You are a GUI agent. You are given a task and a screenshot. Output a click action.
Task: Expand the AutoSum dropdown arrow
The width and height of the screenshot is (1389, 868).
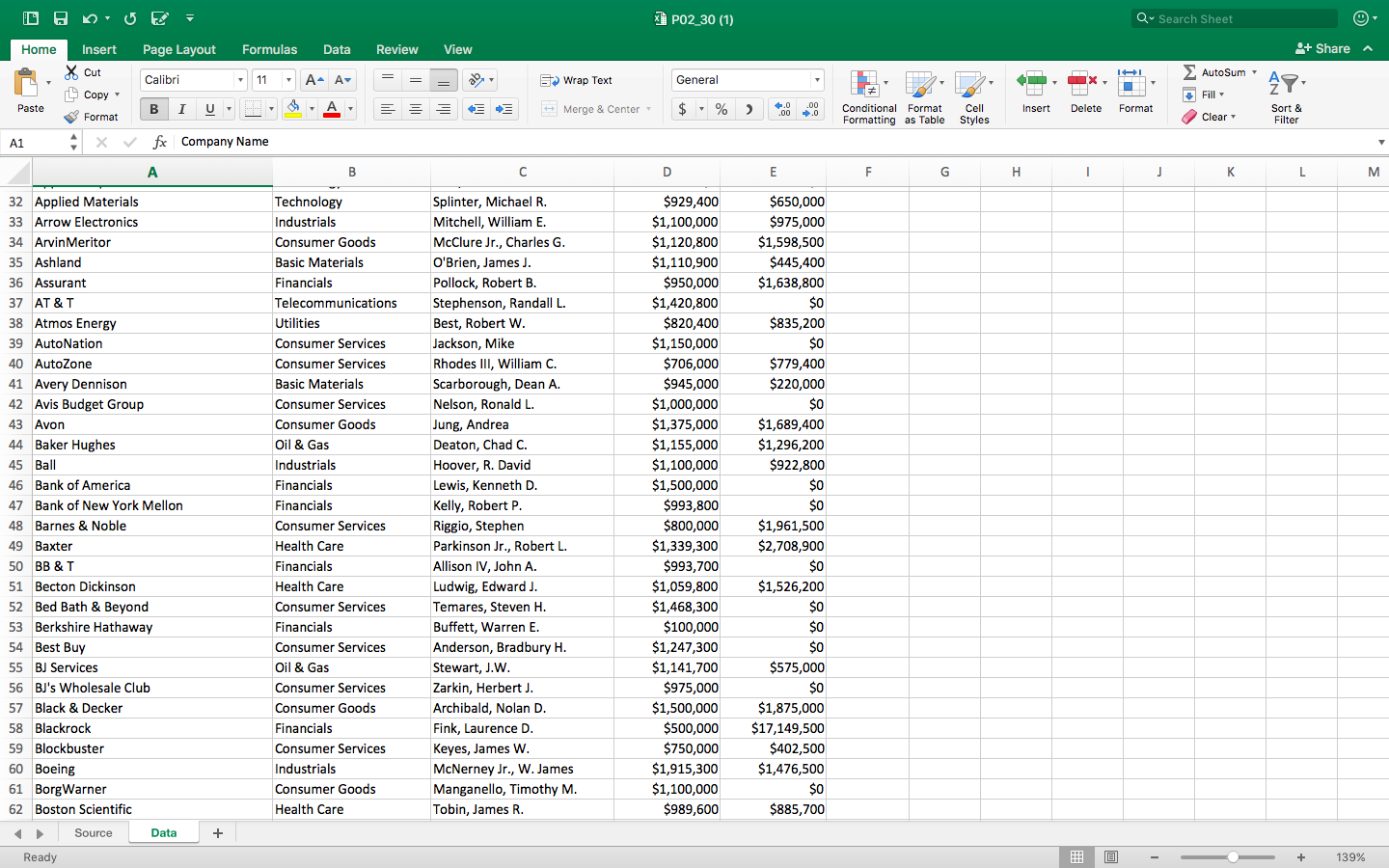click(1254, 72)
